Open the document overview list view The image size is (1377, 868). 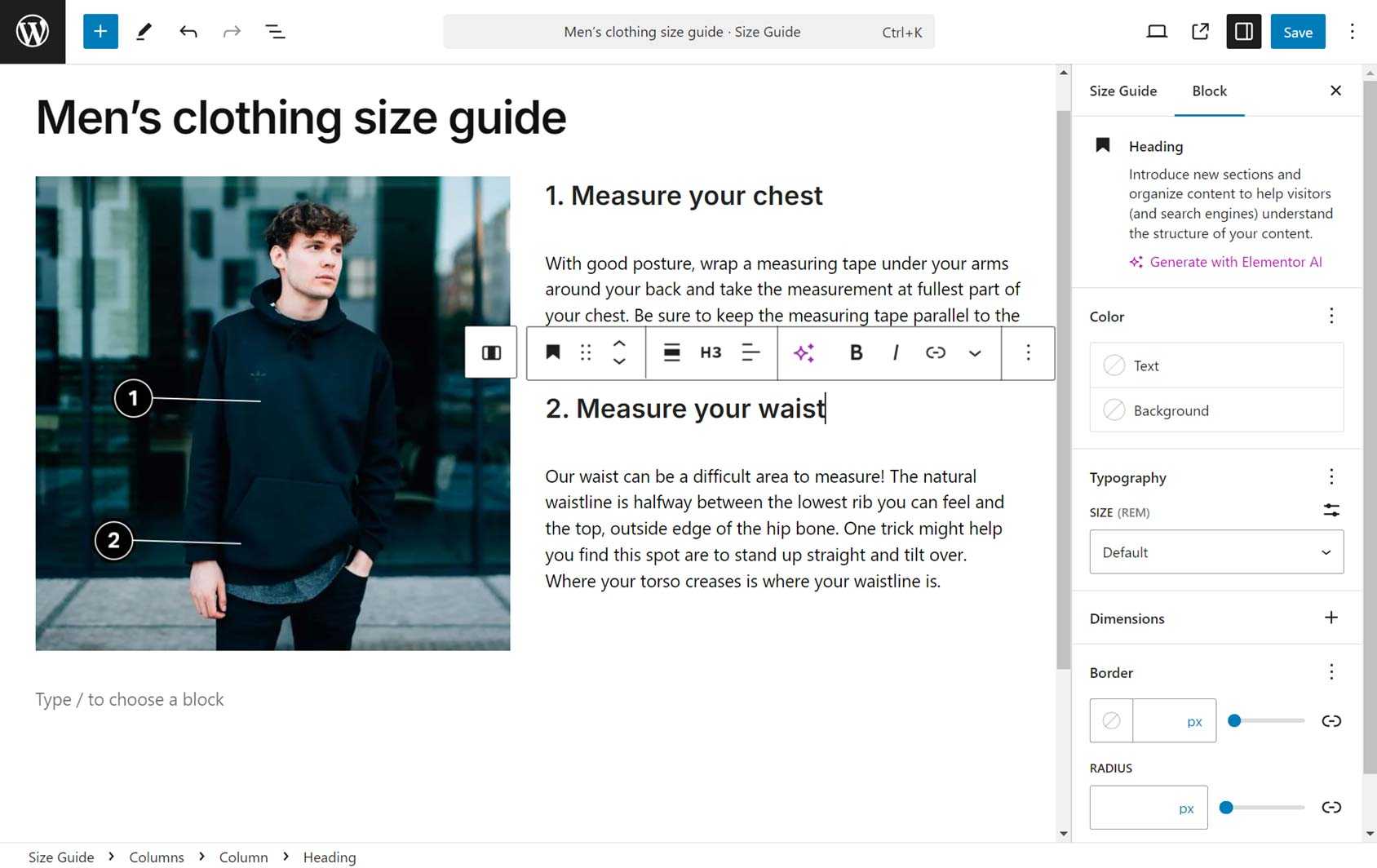click(x=276, y=32)
